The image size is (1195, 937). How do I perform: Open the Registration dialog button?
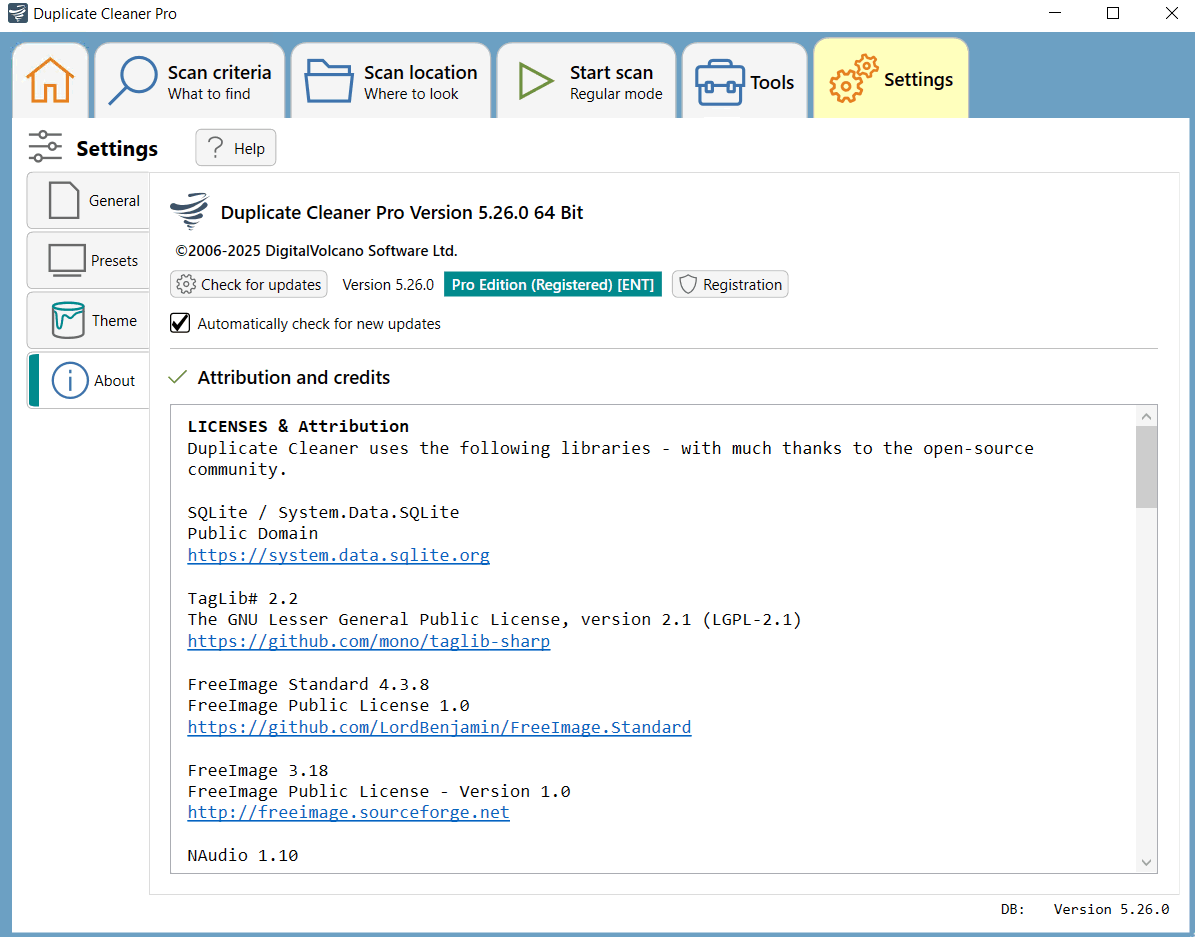[730, 284]
